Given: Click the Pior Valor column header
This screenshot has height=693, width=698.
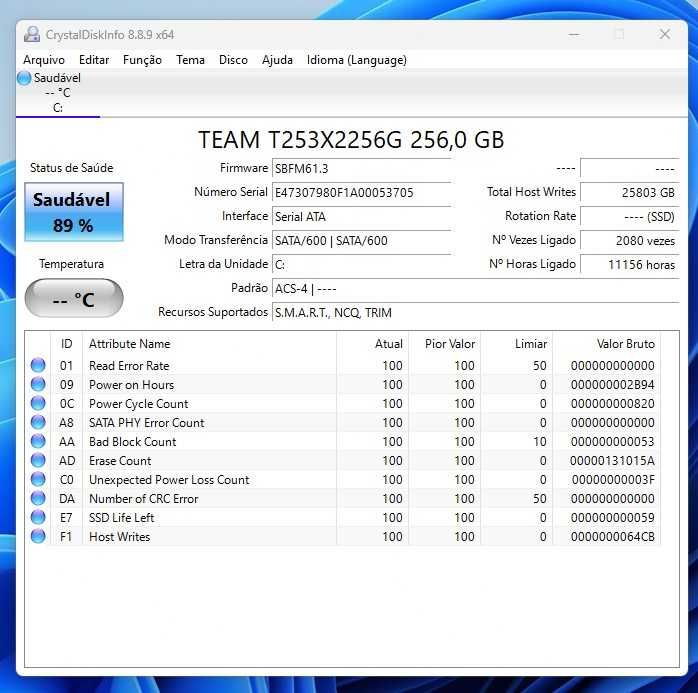Looking at the screenshot, I should pyautogui.click(x=445, y=344).
